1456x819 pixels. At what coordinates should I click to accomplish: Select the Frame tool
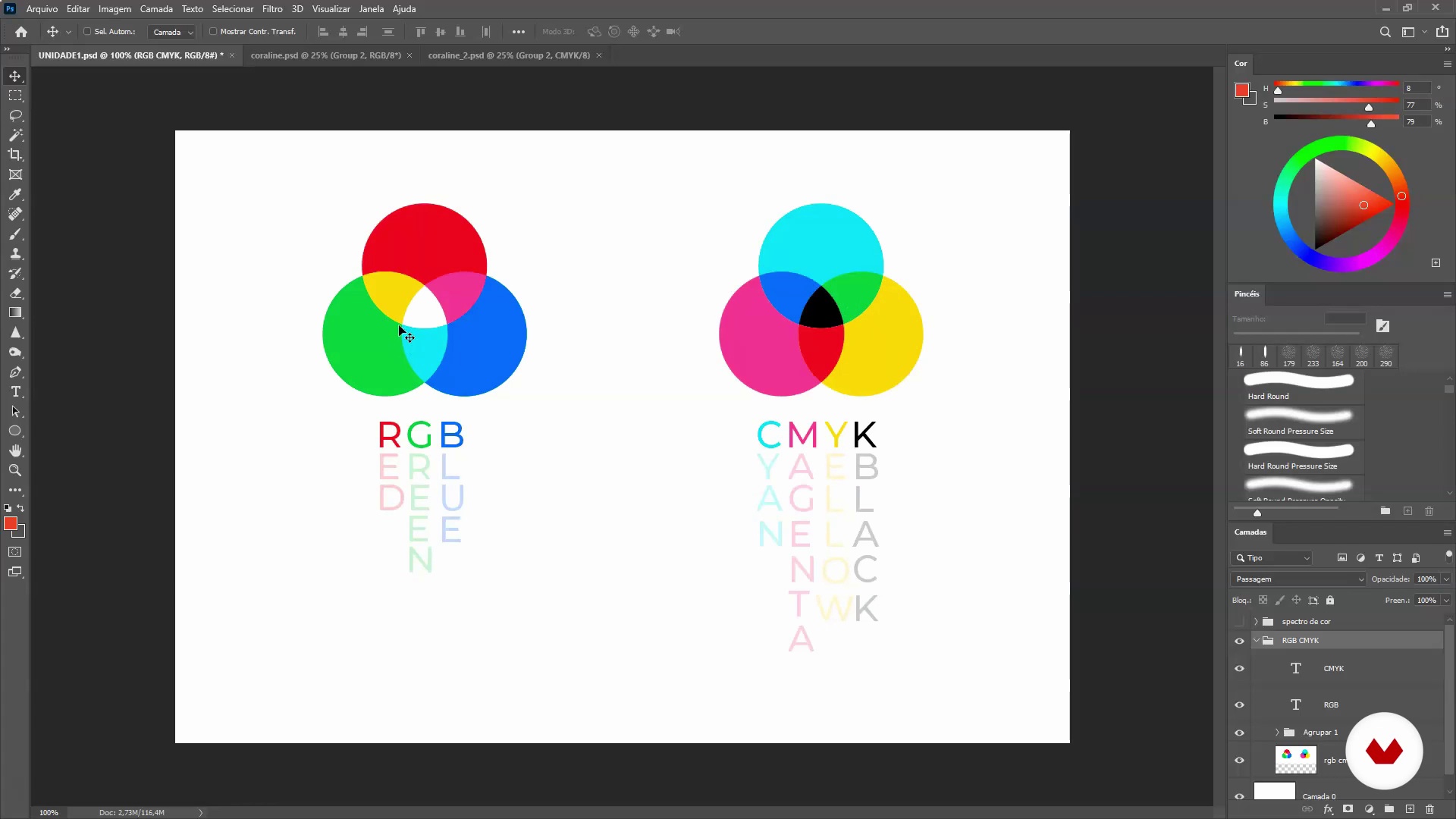click(15, 174)
